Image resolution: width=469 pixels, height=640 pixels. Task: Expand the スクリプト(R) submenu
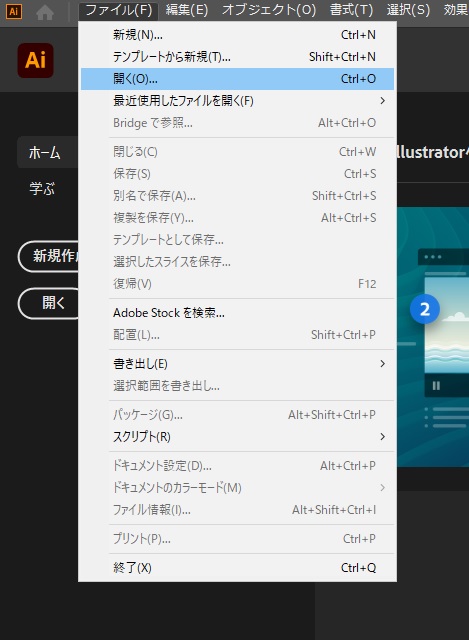(237, 437)
